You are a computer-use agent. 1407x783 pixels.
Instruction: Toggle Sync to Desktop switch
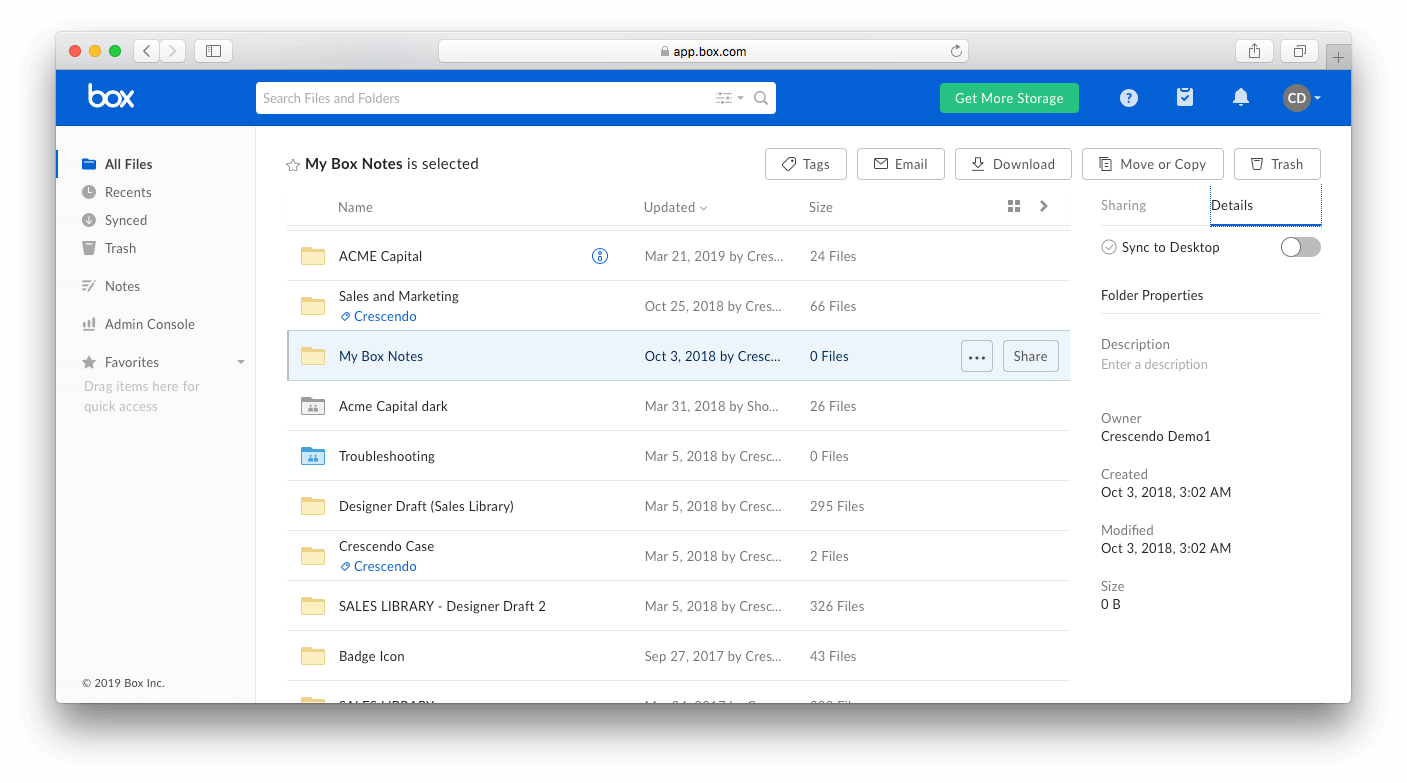(1300, 247)
